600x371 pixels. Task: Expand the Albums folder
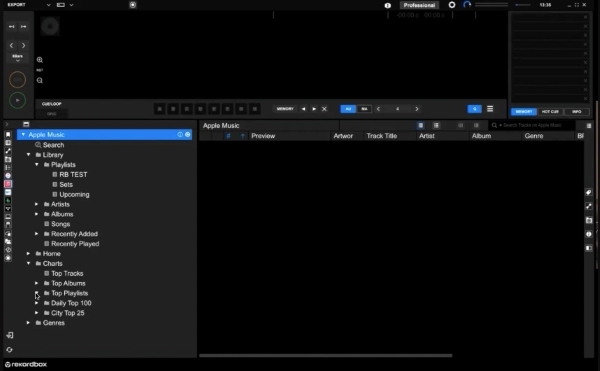[x=37, y=214]
